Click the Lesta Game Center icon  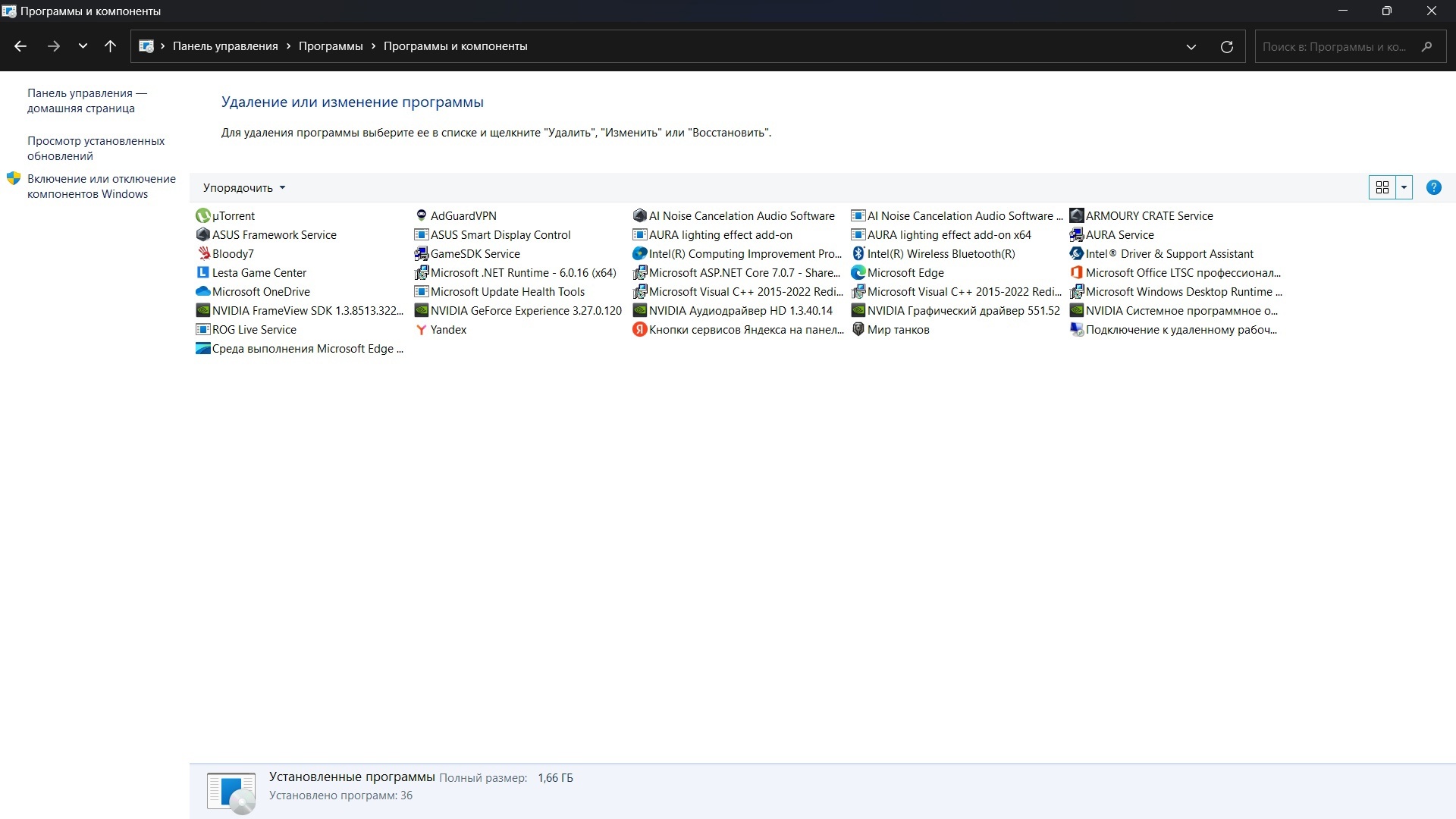click(x=202, y=273)
